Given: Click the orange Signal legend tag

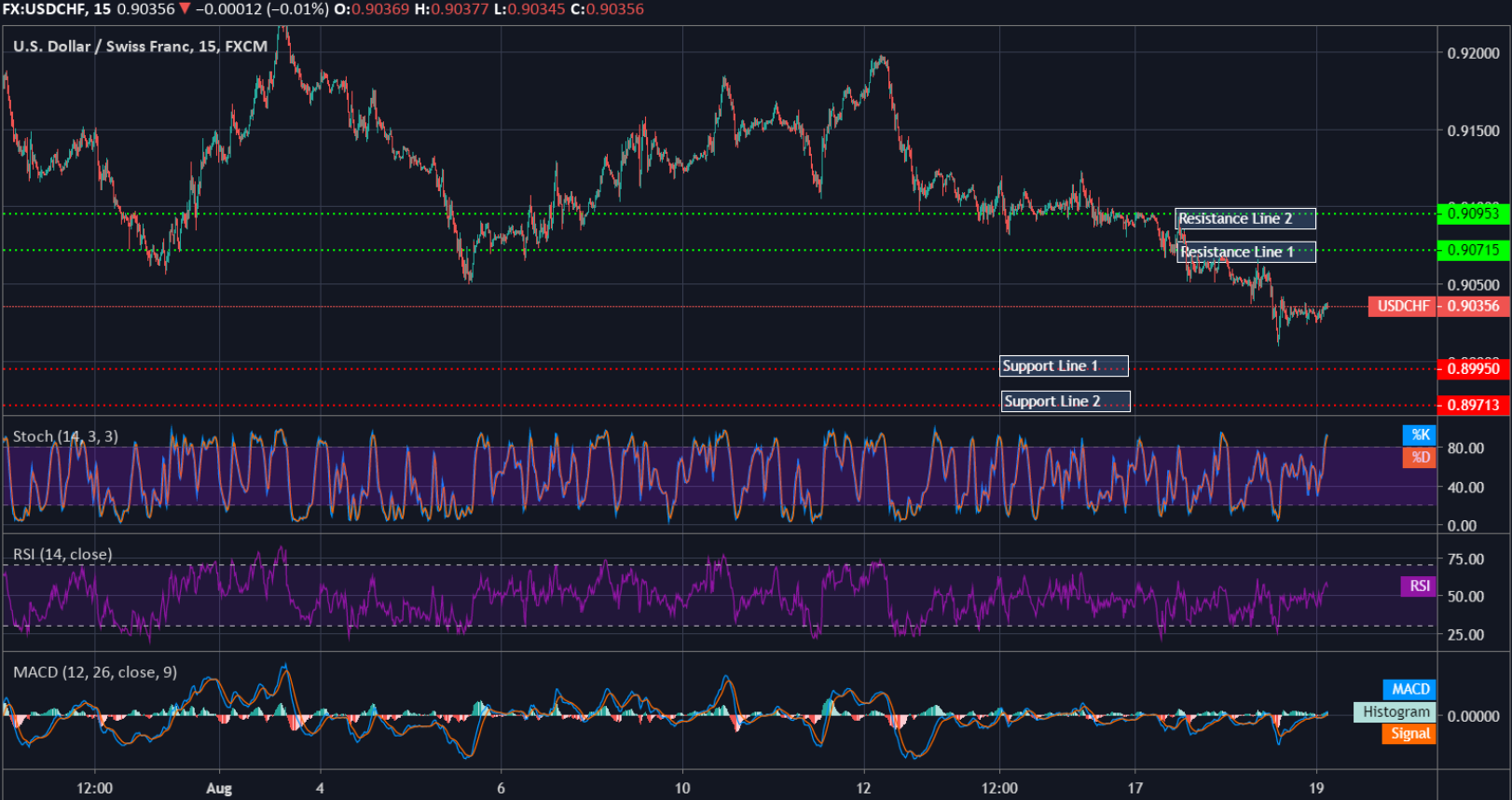Looking at the screenshot, I should coord(1409,734).
